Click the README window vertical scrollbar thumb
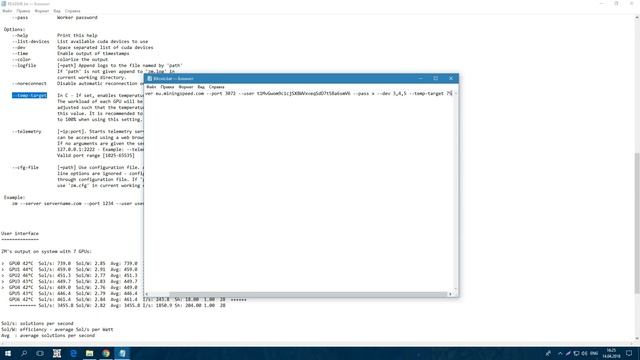The image size is (640, 360). coord(637,222)
